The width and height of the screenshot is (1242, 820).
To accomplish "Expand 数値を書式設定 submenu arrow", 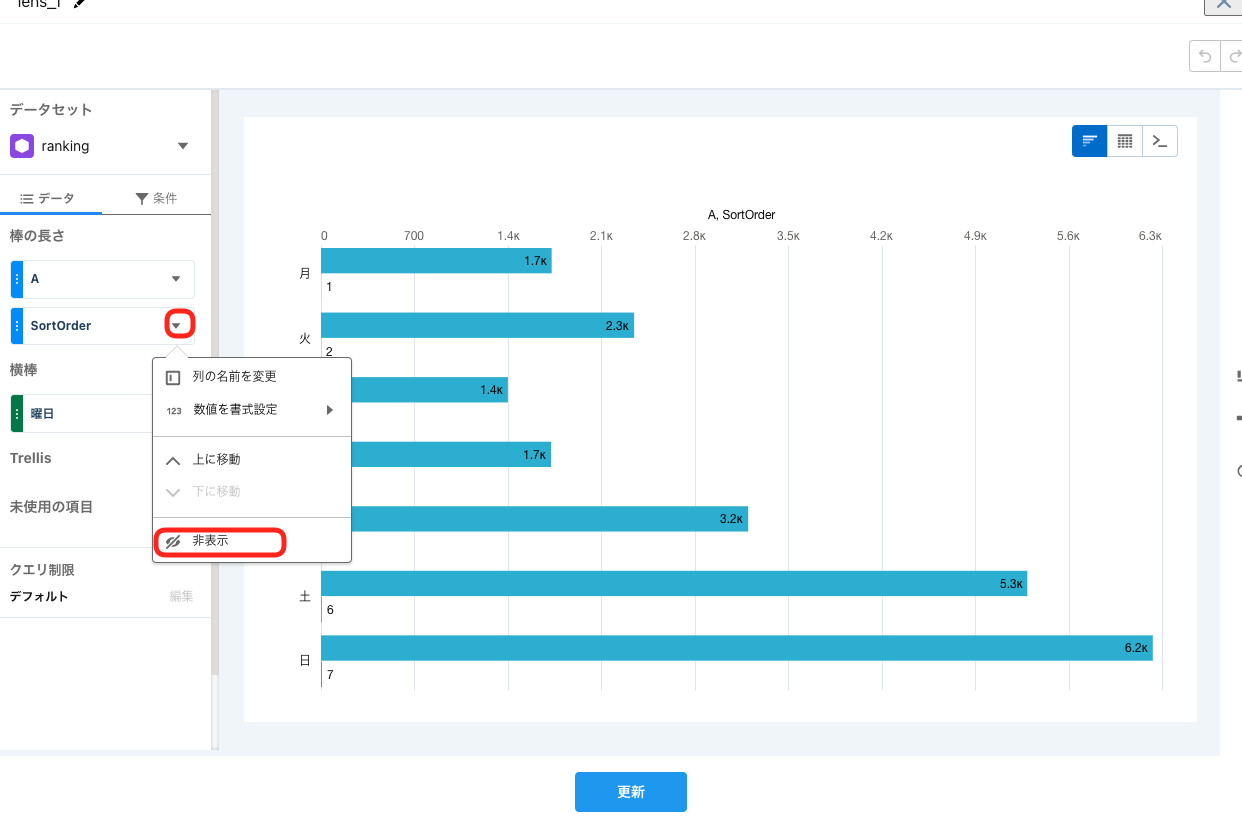I will point(330,409).
